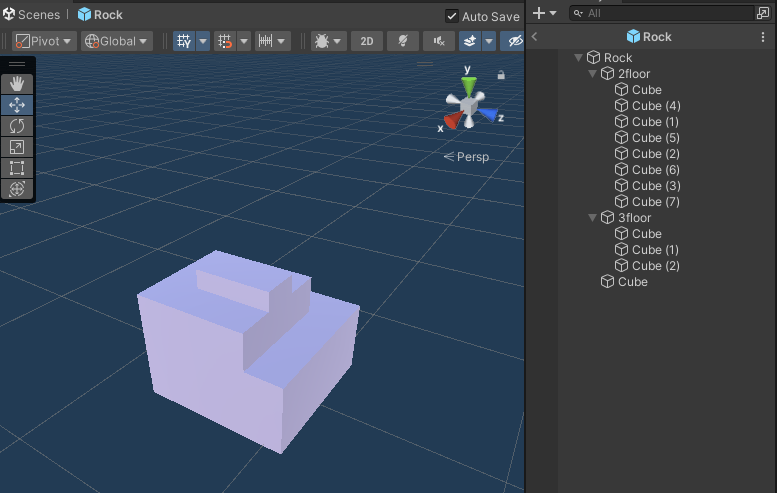777x493 pixels.
Task: Toggle the Auto Save checkbox
Action: pos(451,16)
